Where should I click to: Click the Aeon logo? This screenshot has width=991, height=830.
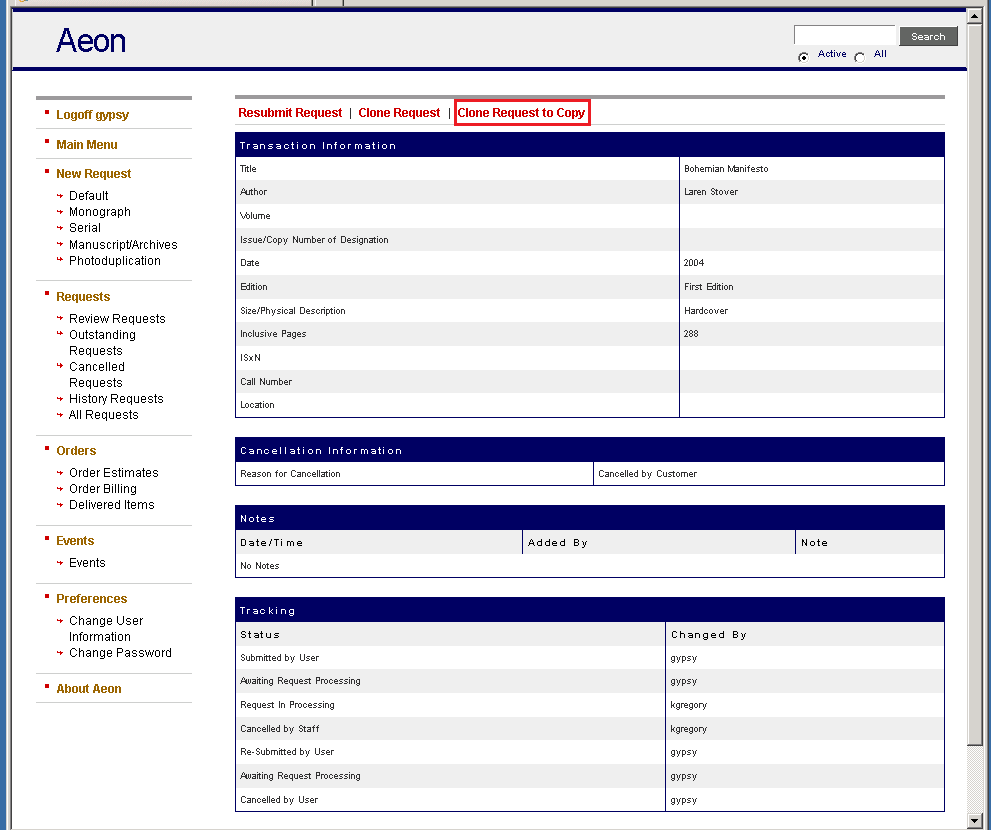(x=91, y=41)
